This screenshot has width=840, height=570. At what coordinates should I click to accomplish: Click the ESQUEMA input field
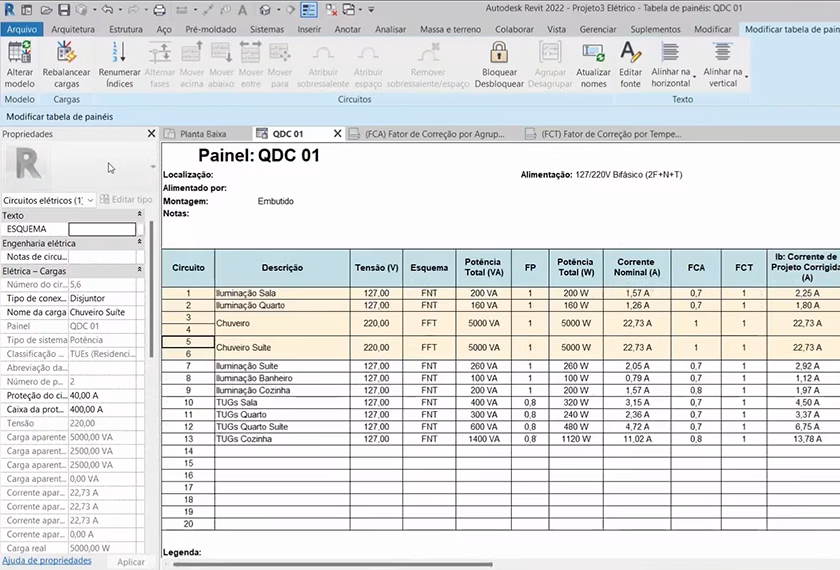tap(101, 229)
